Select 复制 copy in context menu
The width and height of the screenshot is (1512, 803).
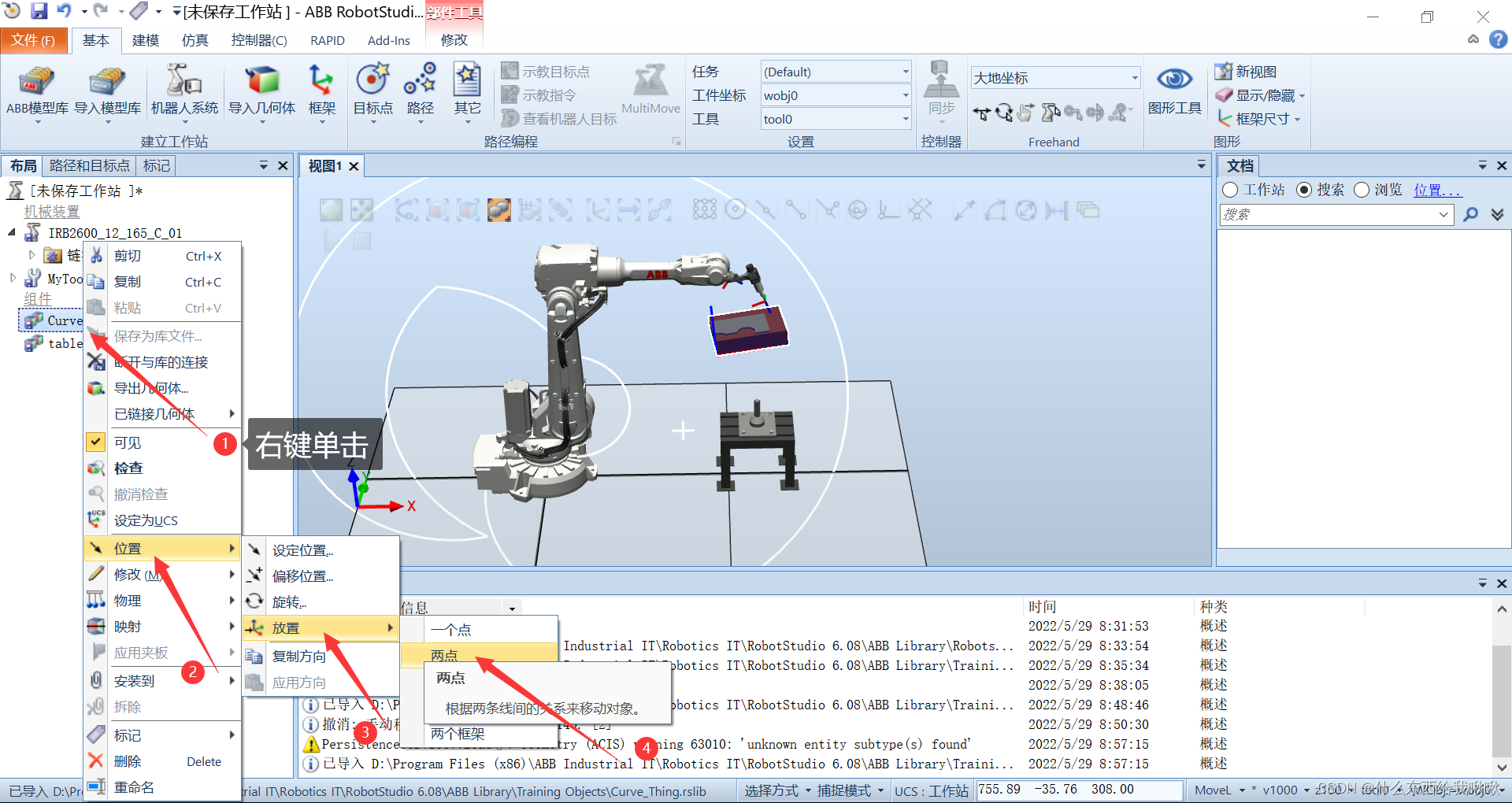coord(163,282)
